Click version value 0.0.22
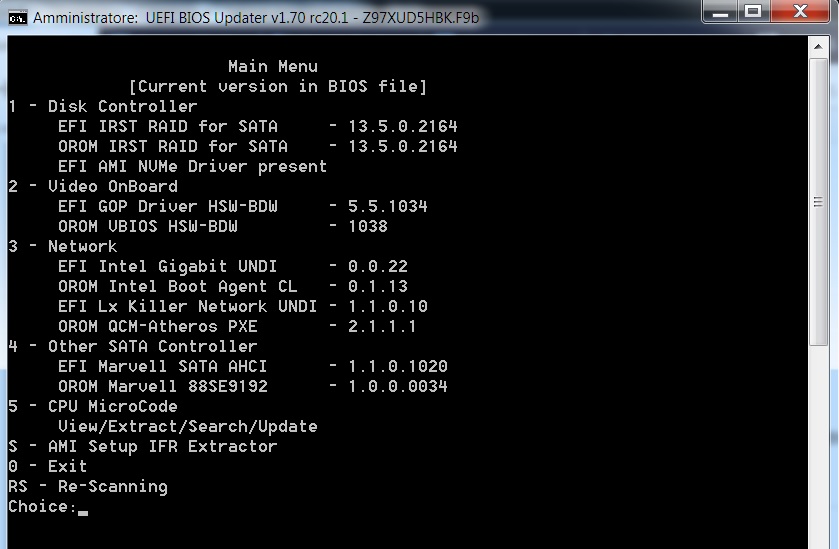The image size is (839, 549). click(x=378, y=266)
